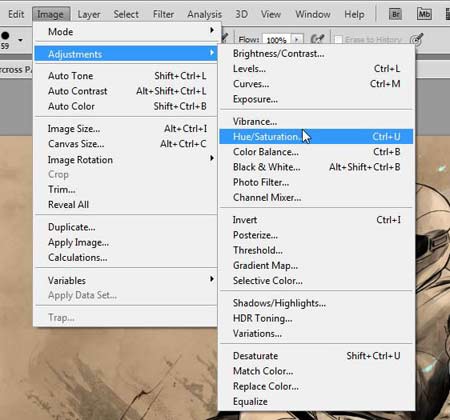
Task: Choose Invert adjustment
Action: click(x=316, y=220)
